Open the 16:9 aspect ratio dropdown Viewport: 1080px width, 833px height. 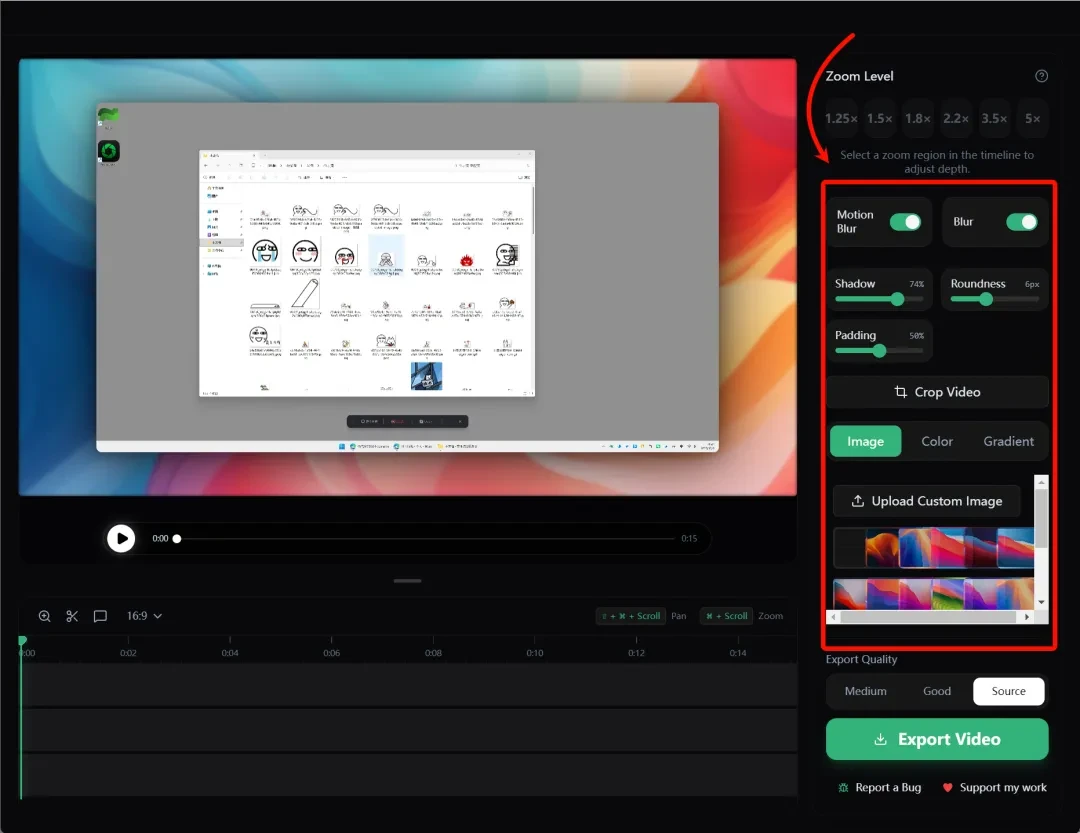coord(144,616)
